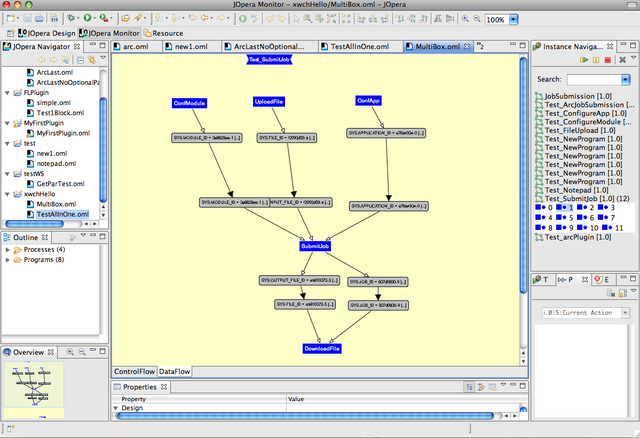Click the collapse all icon in JOpera Navigator

(x=80, y=60)
